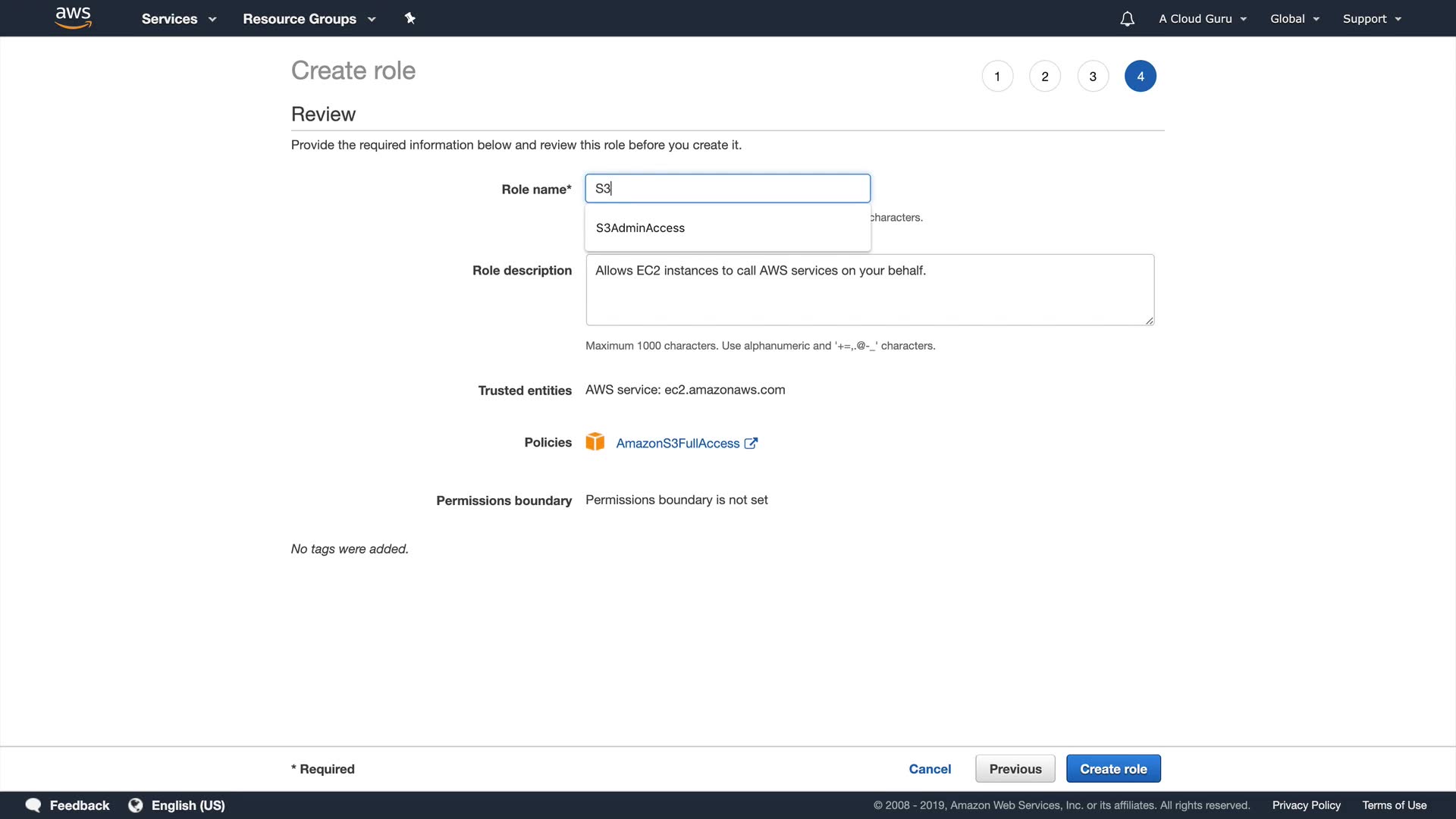Click the pin shortcut icon in navbar
Viewport: 1456px width, 819px height.
click(409, 18)
